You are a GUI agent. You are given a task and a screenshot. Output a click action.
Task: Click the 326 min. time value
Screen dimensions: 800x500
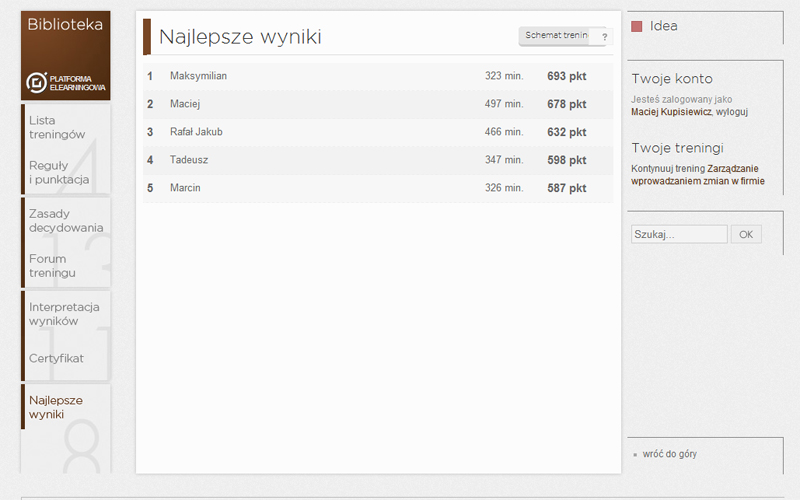coord(504,188)
